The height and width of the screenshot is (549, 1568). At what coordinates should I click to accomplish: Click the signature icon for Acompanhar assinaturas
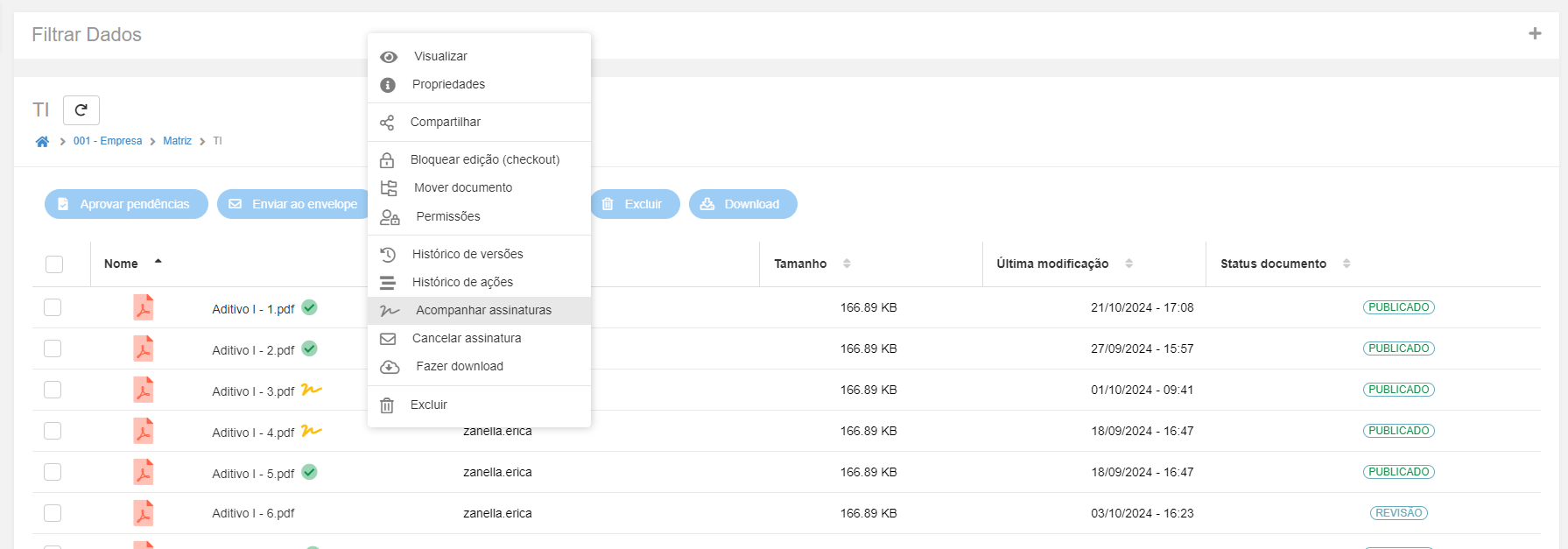click(x=390, y=311)
